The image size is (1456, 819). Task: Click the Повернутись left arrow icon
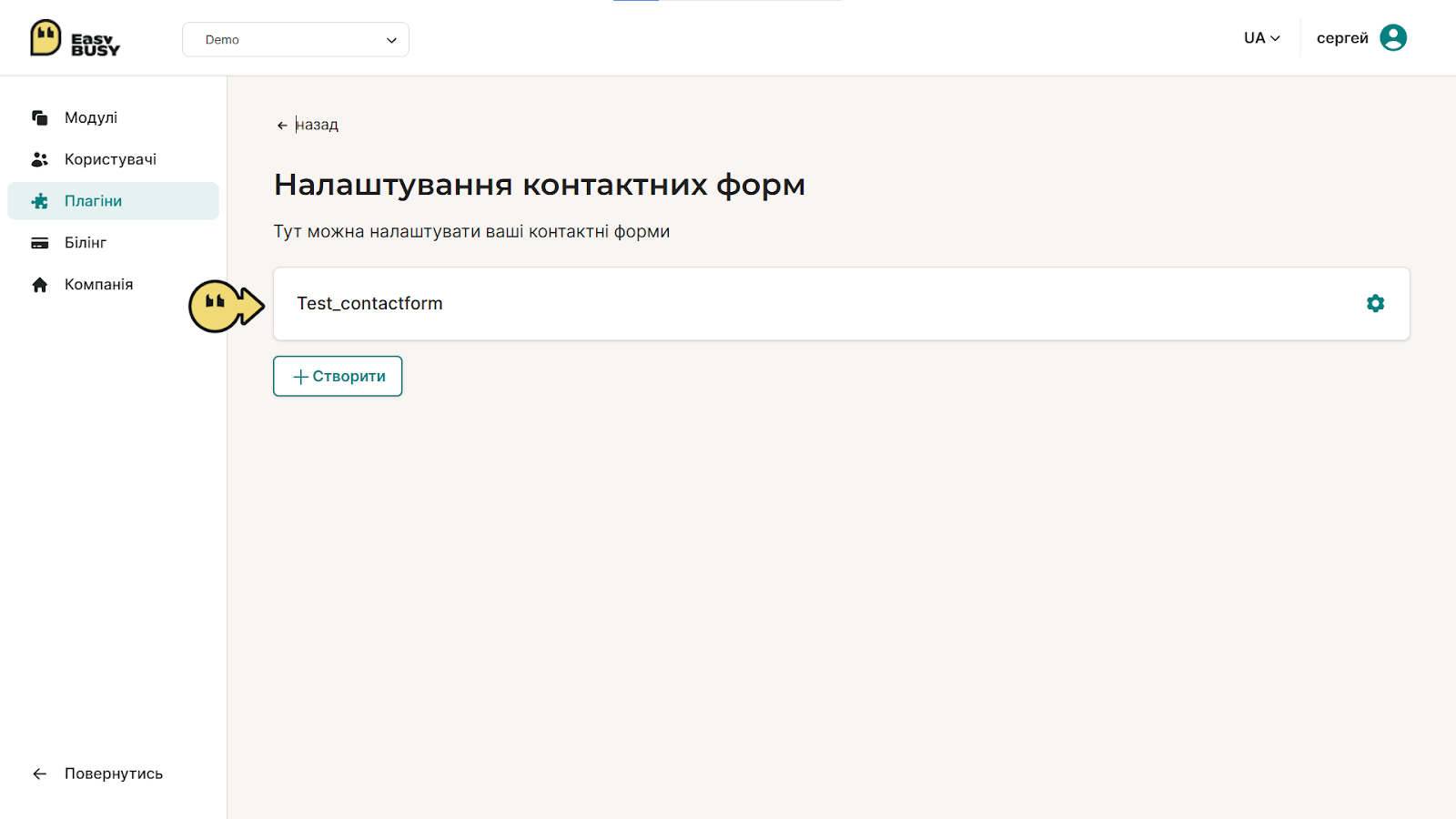coord(40,773)
